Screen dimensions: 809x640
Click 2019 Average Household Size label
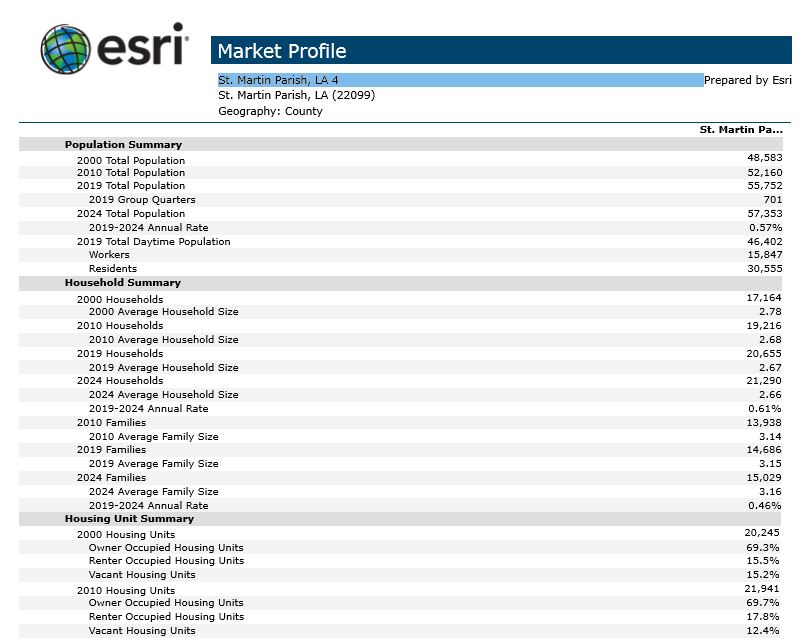pos(164,367)
